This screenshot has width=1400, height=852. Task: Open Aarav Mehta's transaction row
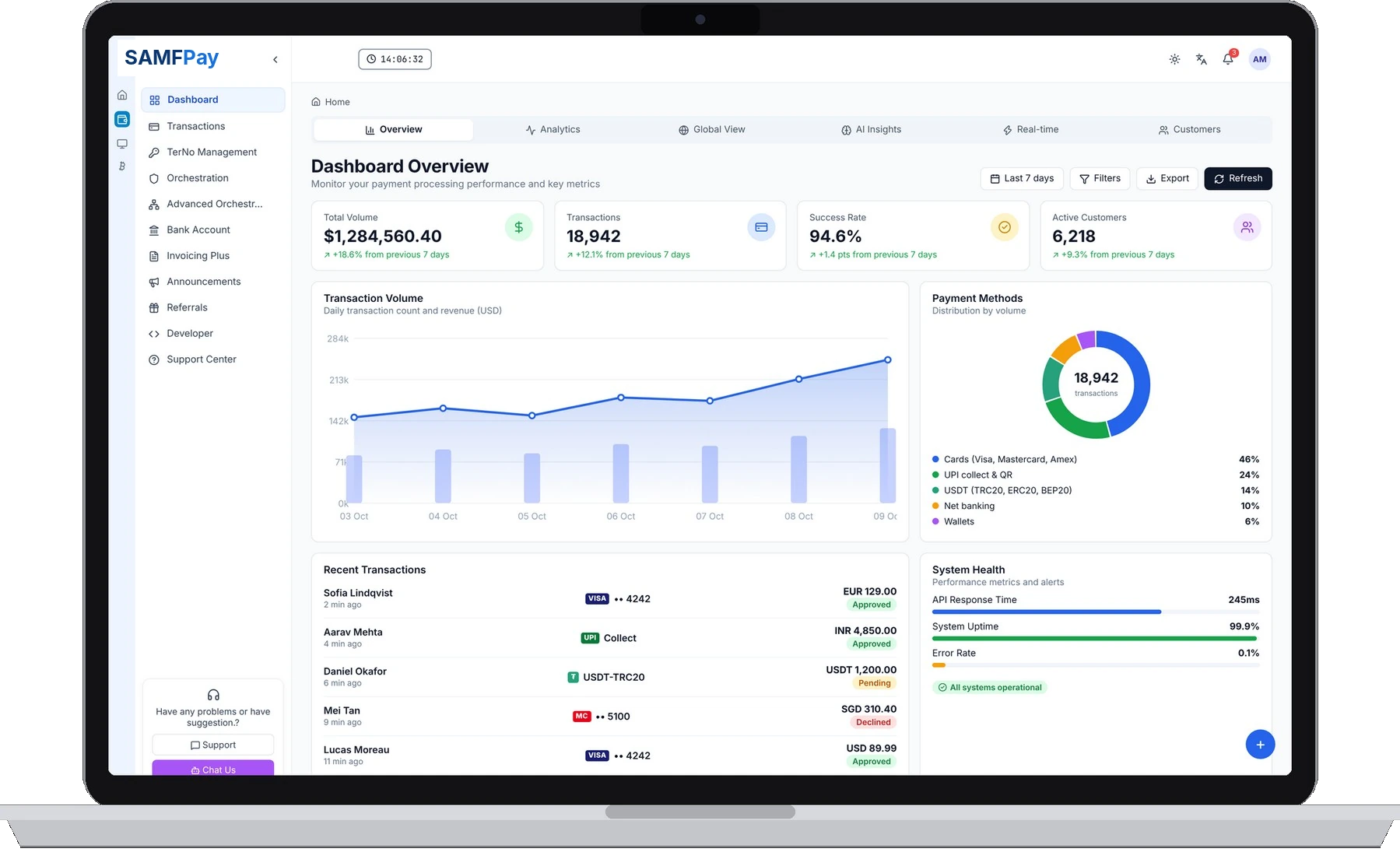pos(610,637)
